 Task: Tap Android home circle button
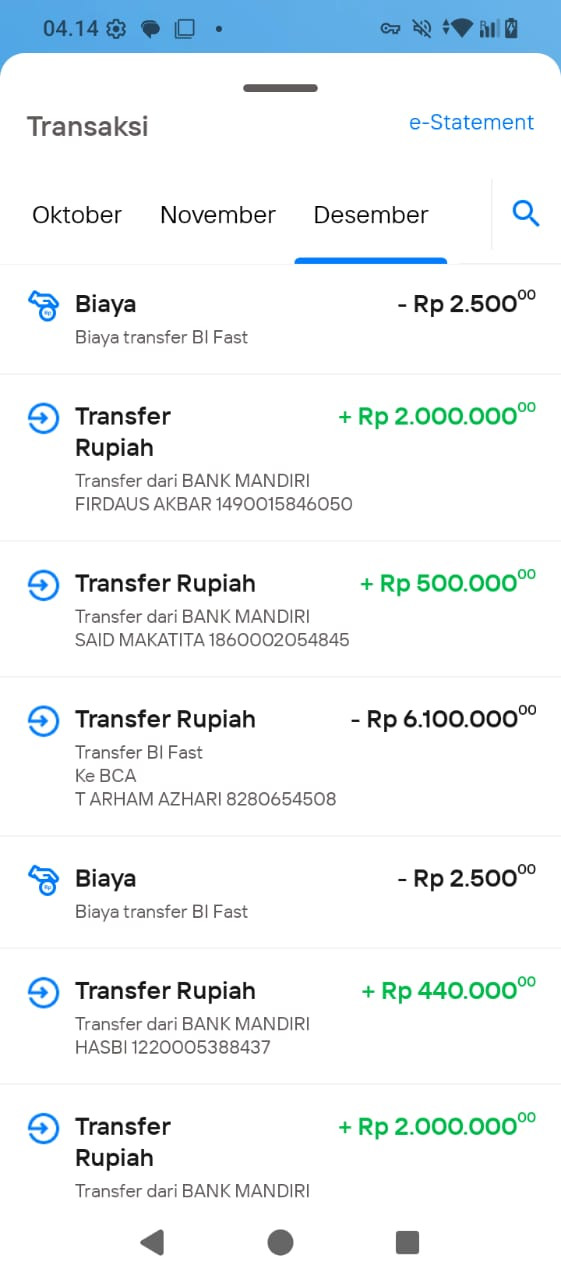pyautogui.click(x=280, y=1242)
